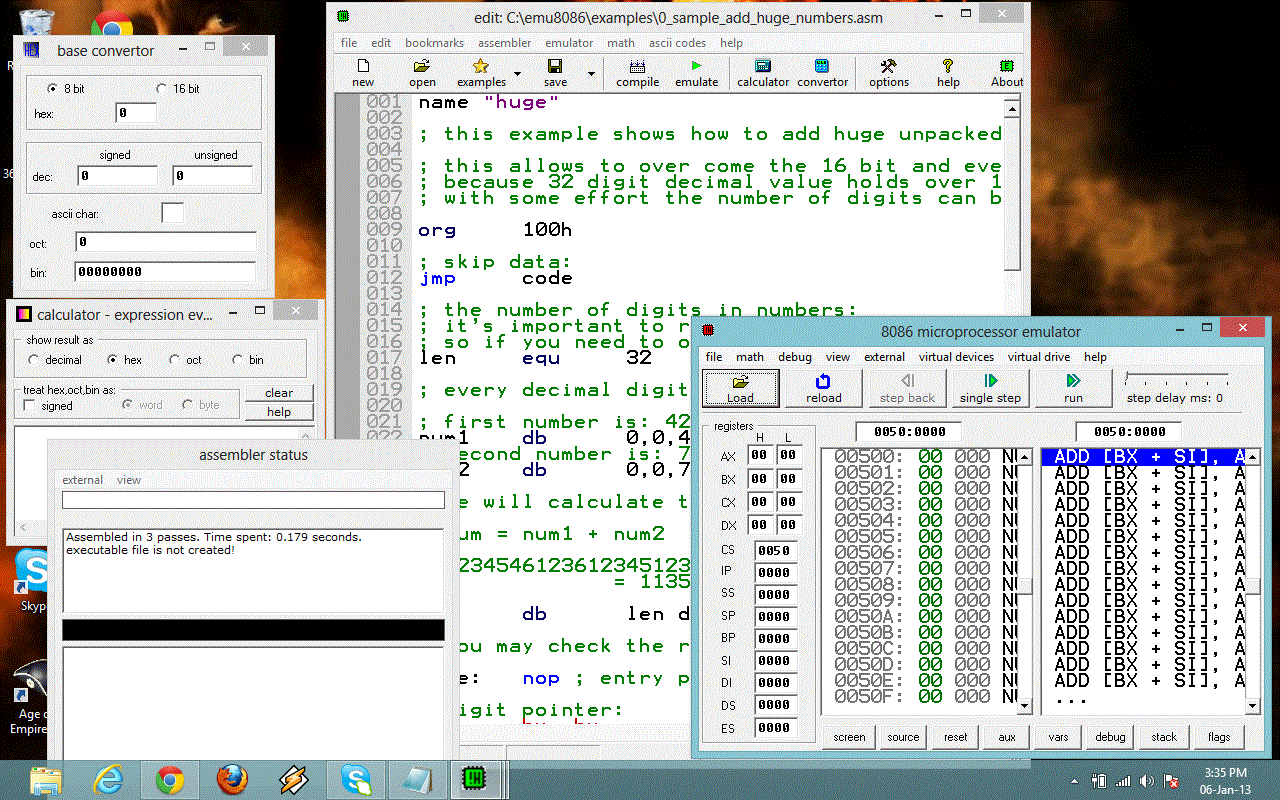Open Skype from the taskbar
This screenshot has width=1280, height=800.
pos(355,779)
